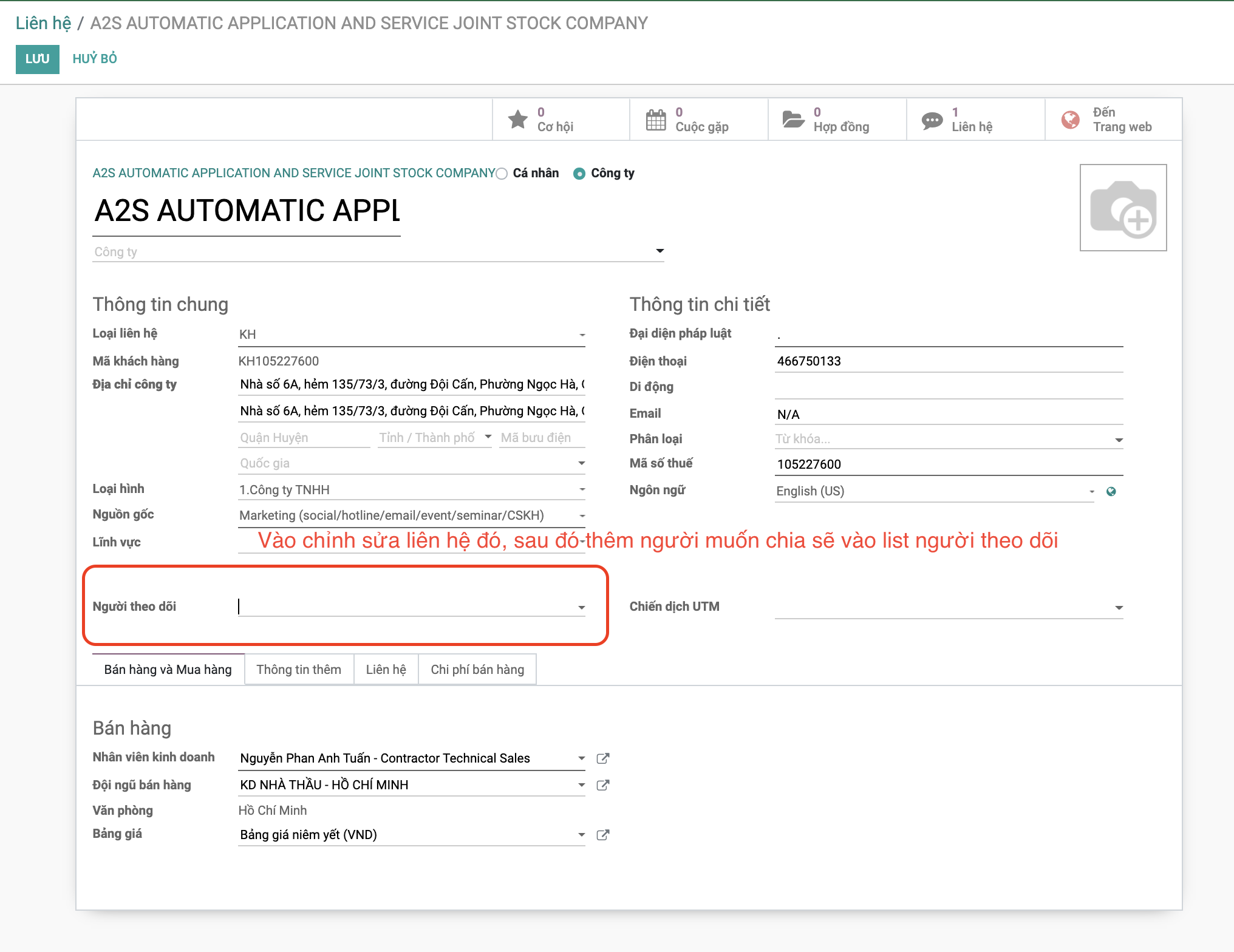The width and height of the screenshot is (1234, 952).
Task: Expand the Loại liên hệ dropdown
Action: 582,335
